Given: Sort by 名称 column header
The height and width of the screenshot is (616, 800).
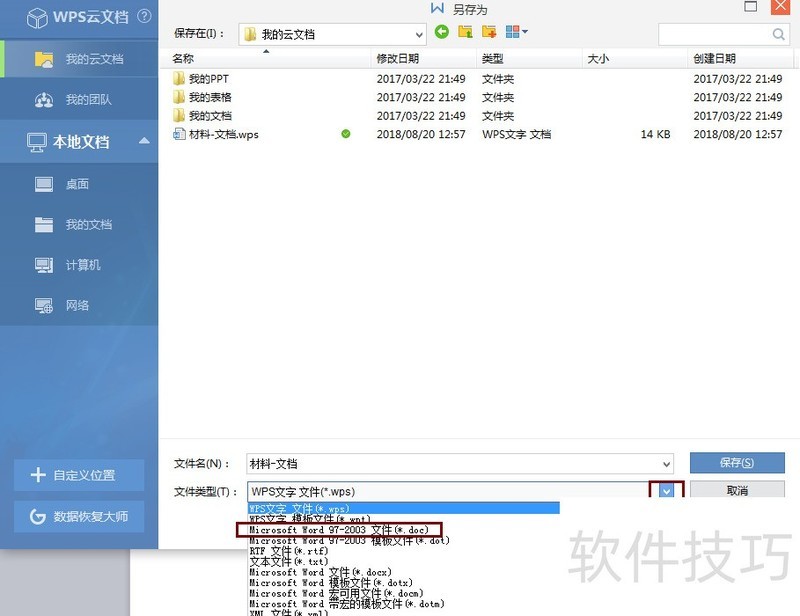Looking at the screenshot, I should pyautogui.click(x=265, y=59).
